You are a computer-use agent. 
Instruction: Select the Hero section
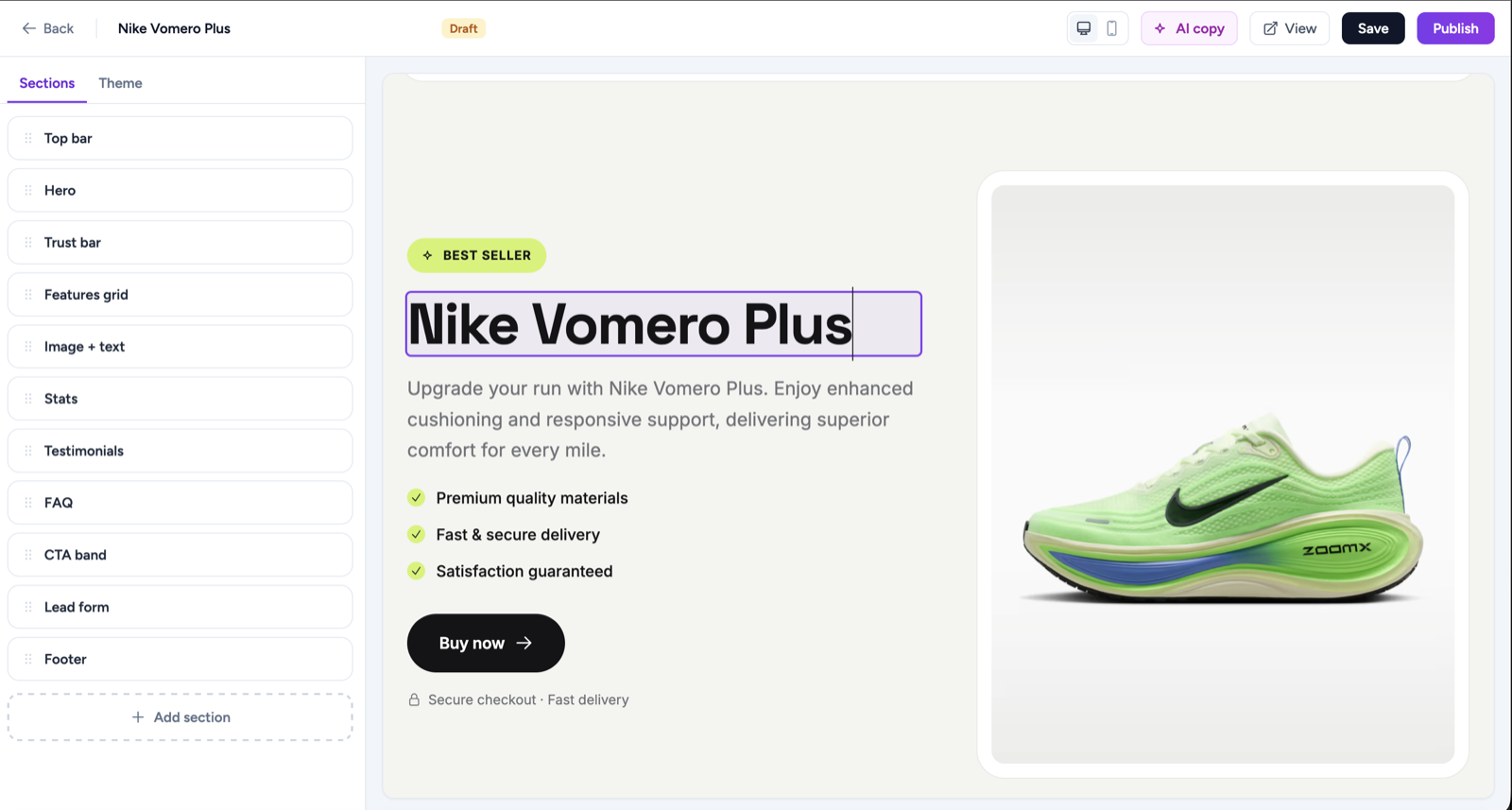180,190
